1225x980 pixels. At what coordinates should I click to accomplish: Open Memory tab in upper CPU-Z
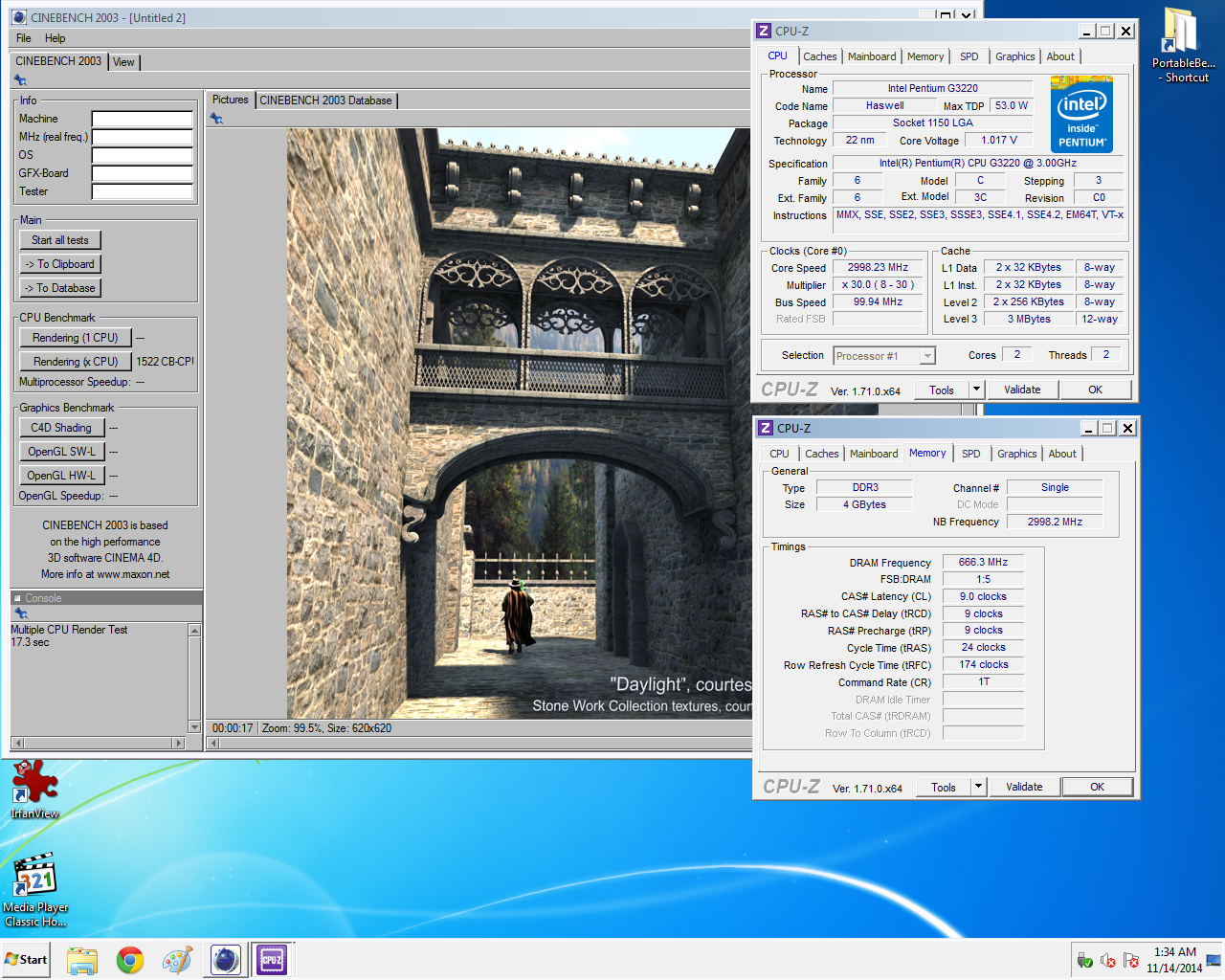(x=925, y=56)
